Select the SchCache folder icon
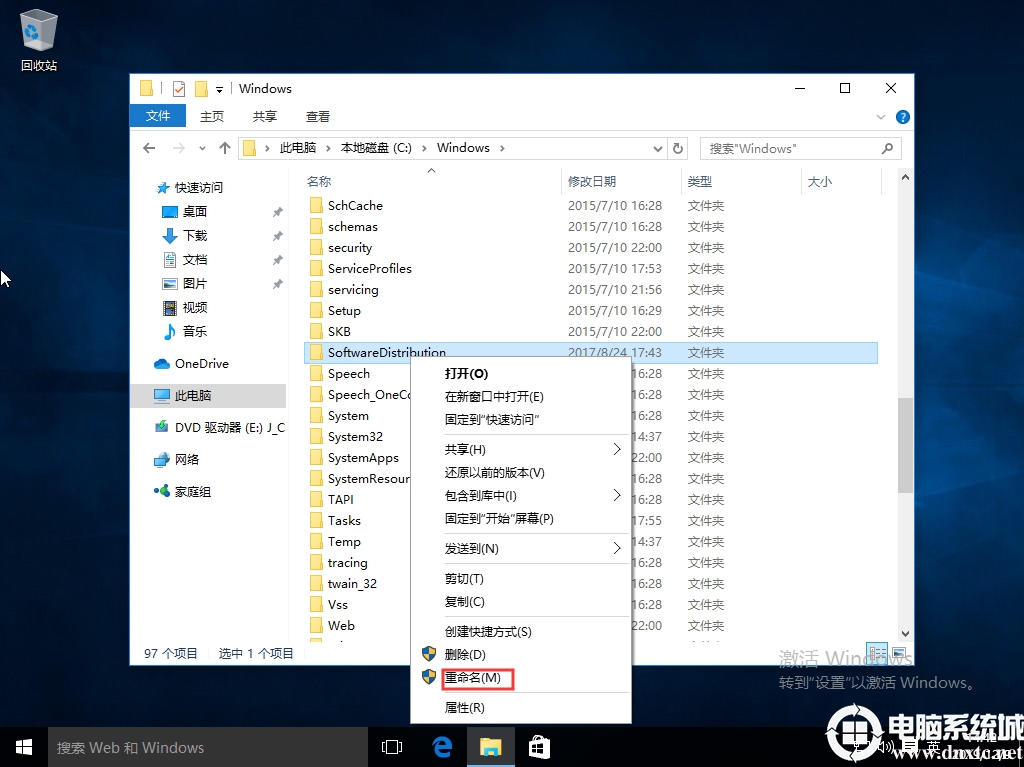 pyautogui.click(x=316, y=206)
